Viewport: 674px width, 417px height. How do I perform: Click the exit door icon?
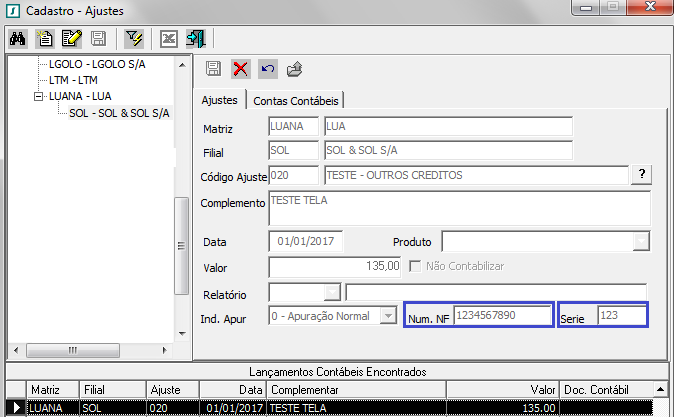click(195, 39)
